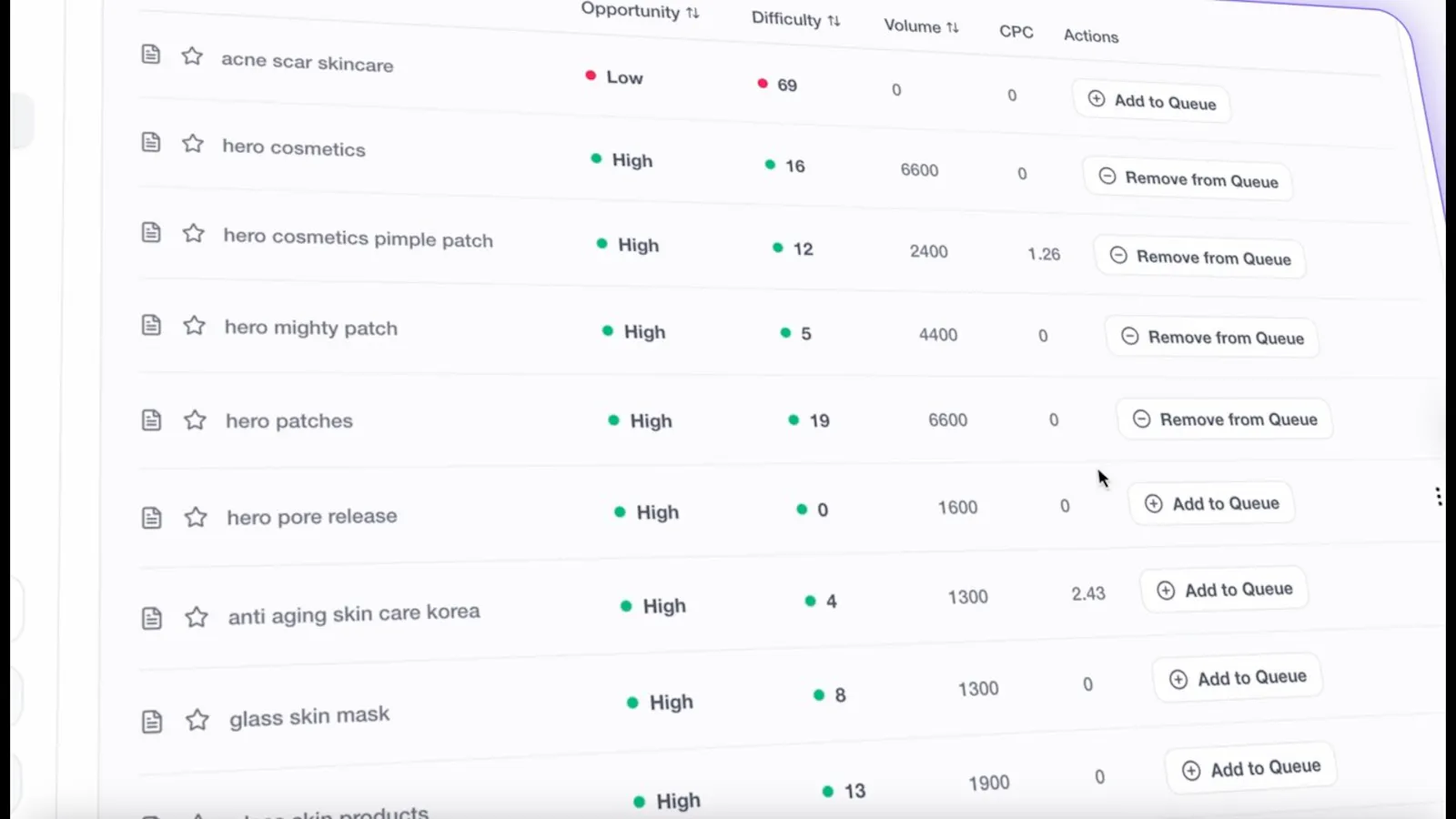Click document icon next to hero mighty patch
1456x819 pixels.
(x=151, y=325)
